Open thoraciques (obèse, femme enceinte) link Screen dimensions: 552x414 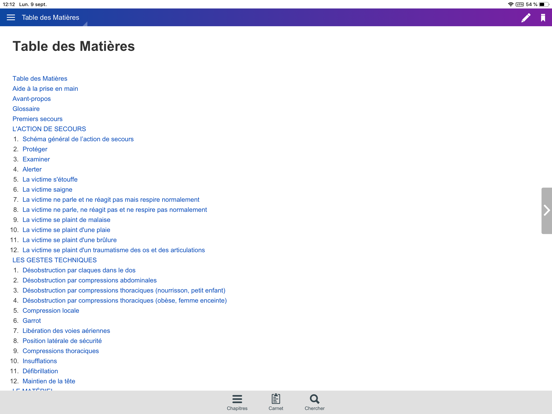point(125,301)
